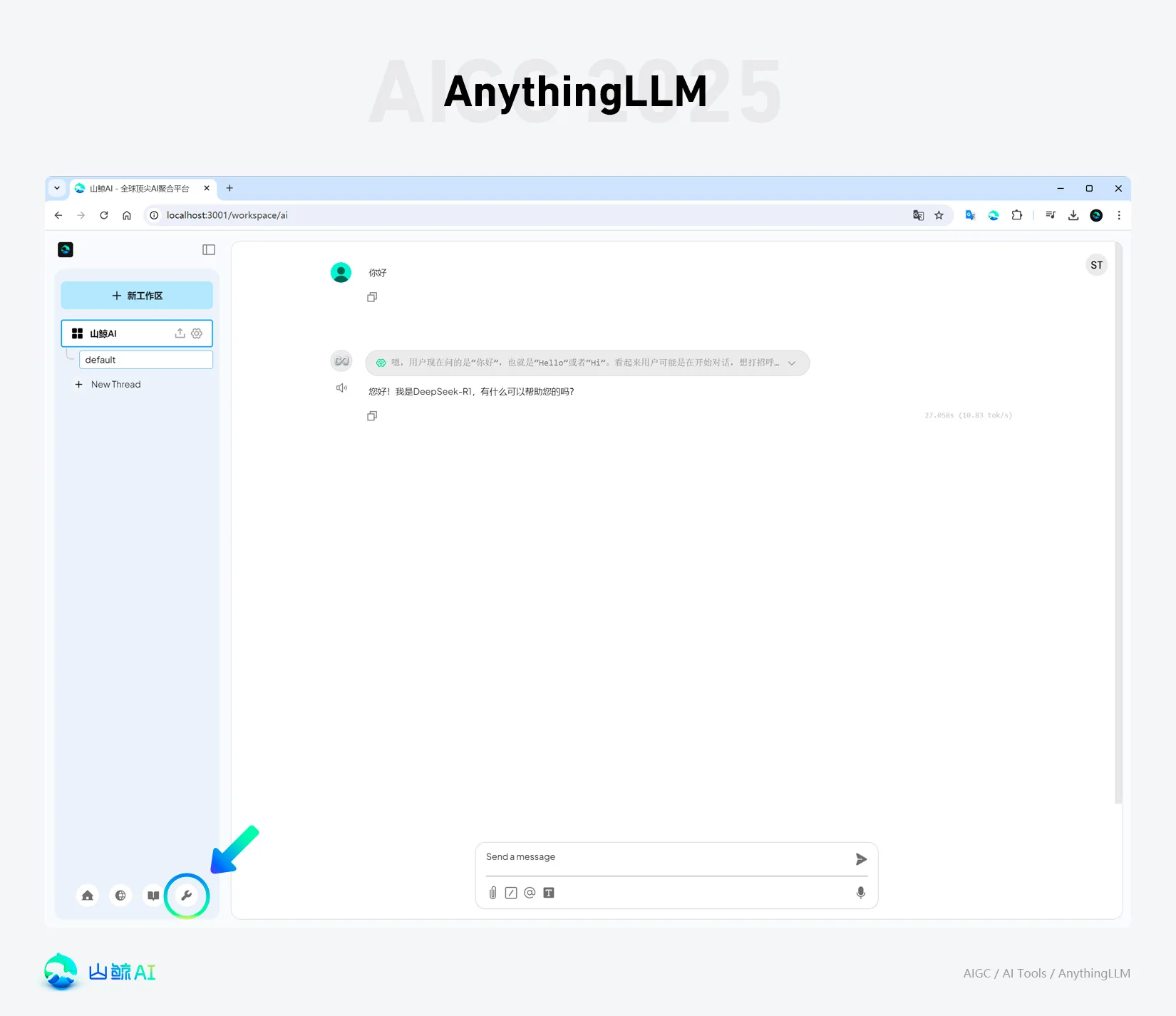Send the message with arrow icon
1176x1016 pixels.
(x=861, y=859)
